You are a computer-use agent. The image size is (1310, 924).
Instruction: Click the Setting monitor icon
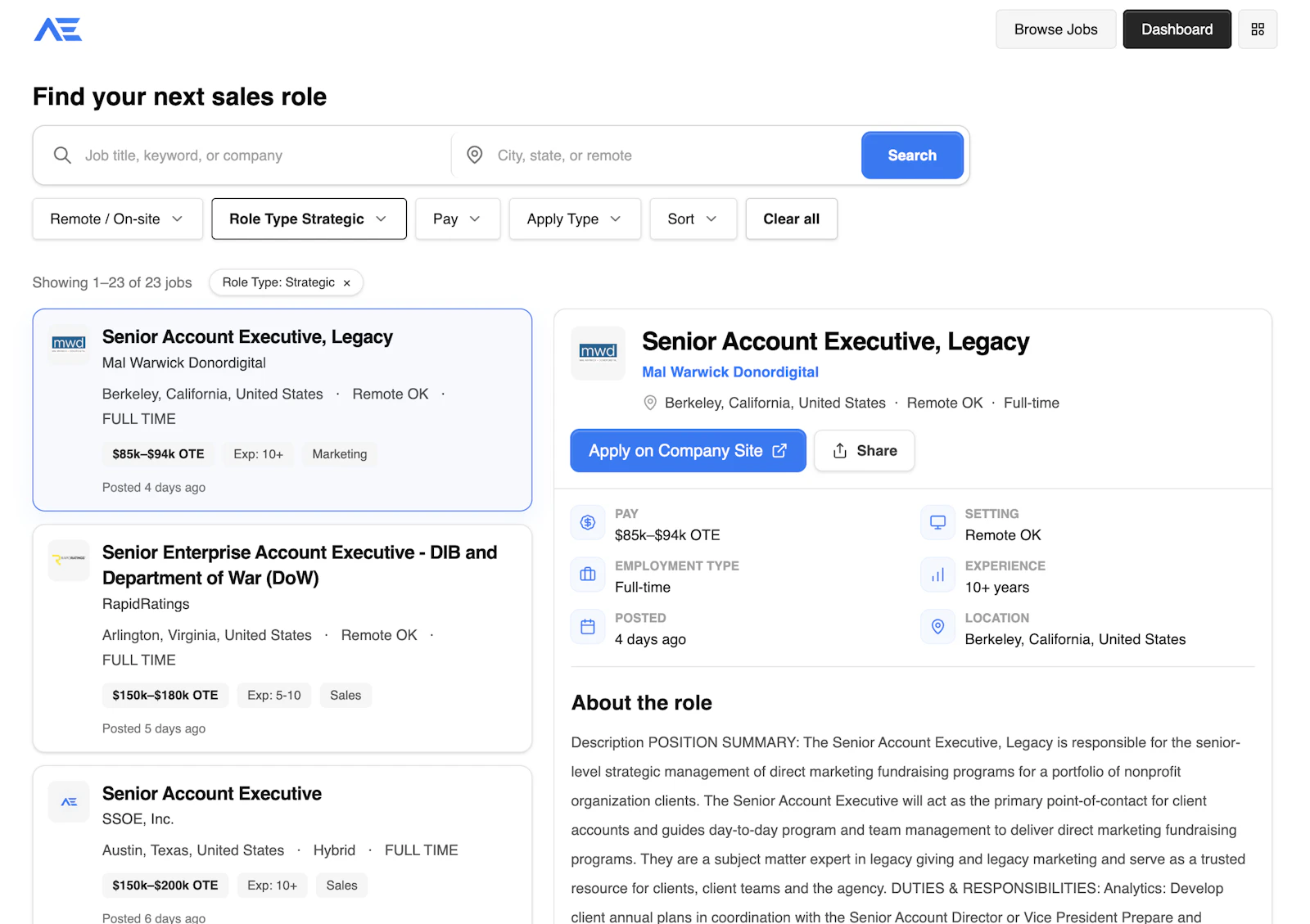point(937,522)
